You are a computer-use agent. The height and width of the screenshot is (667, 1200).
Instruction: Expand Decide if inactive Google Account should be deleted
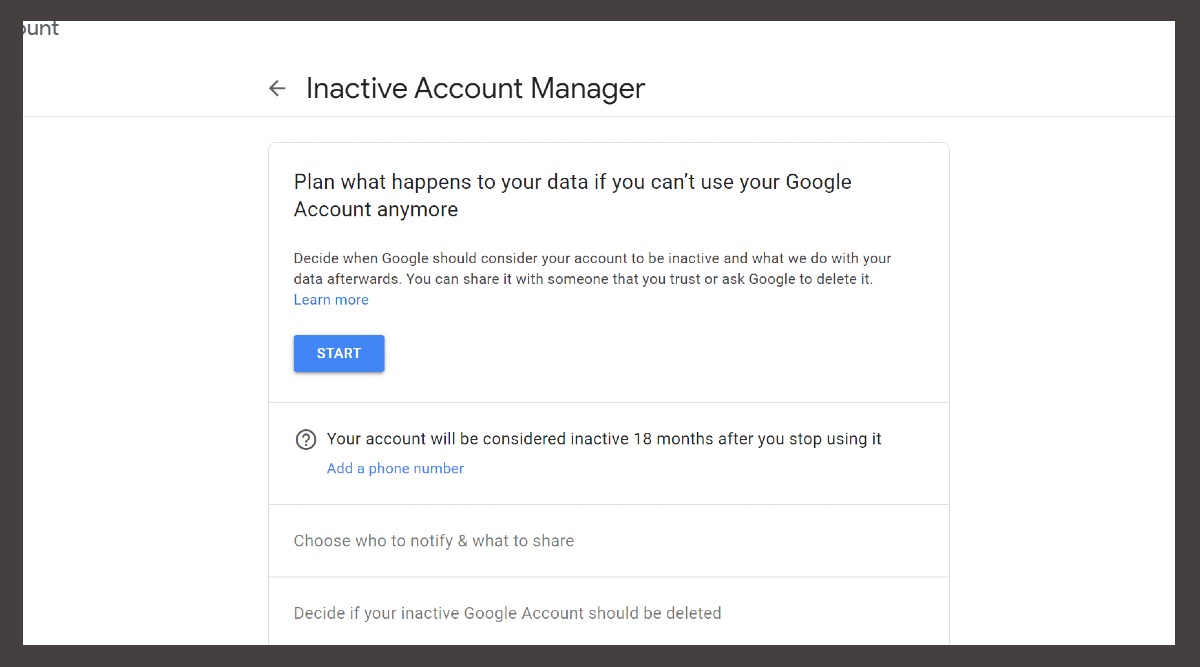507,613
